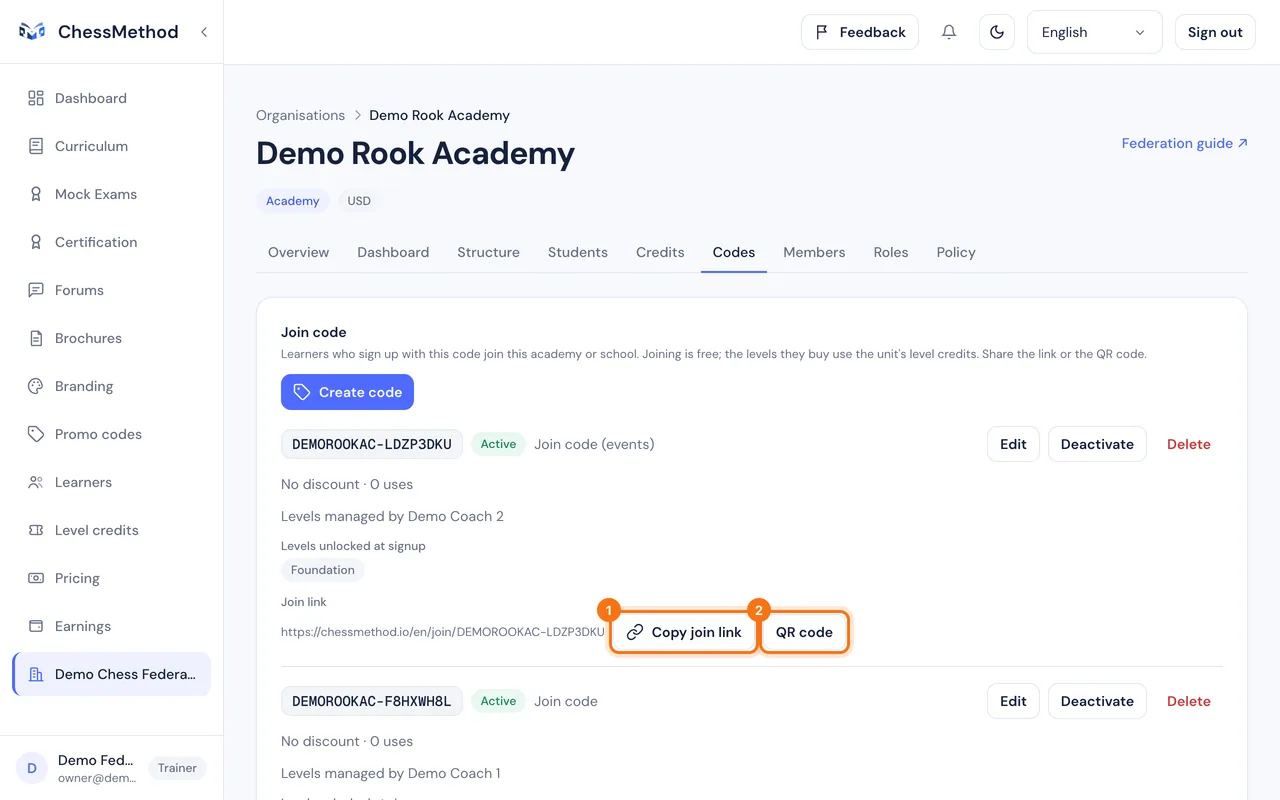Click the Level credits ticket icon
The height and width of the screenshot is (800, 1280).
click(x=36, y=530)
